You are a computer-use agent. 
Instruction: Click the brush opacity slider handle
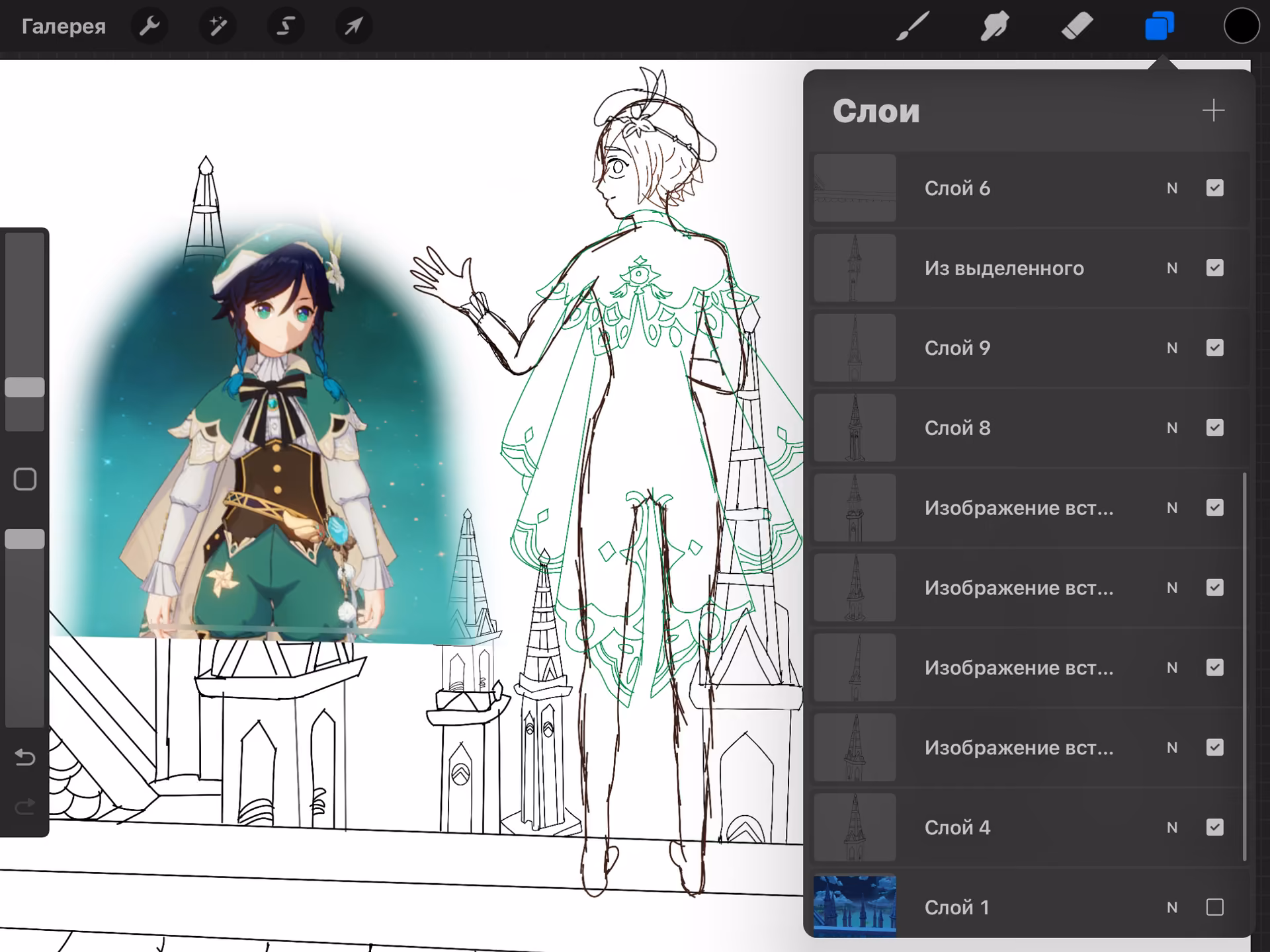[x=25, y=539]
